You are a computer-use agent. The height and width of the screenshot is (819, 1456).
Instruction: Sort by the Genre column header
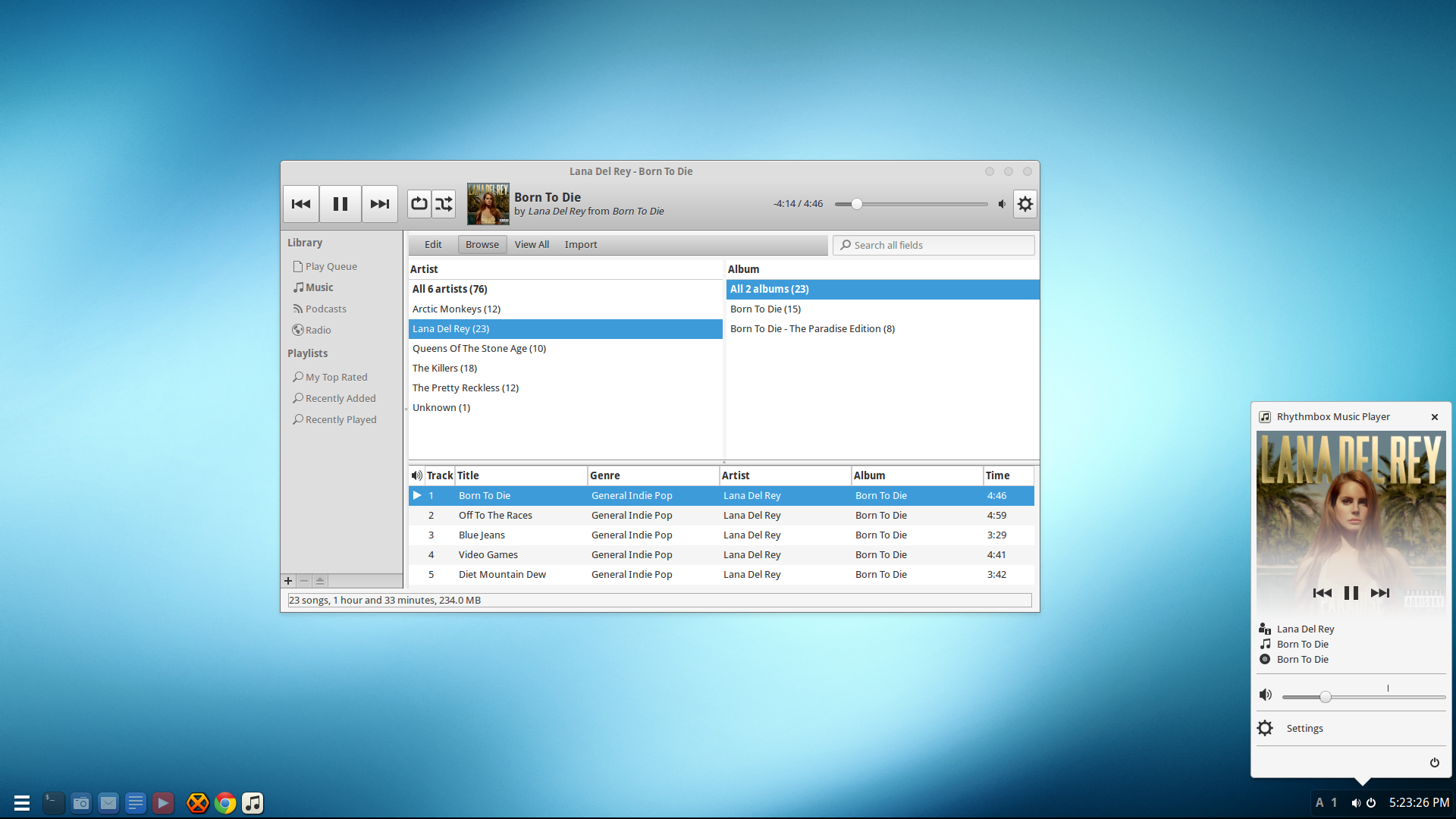(653, 475)
